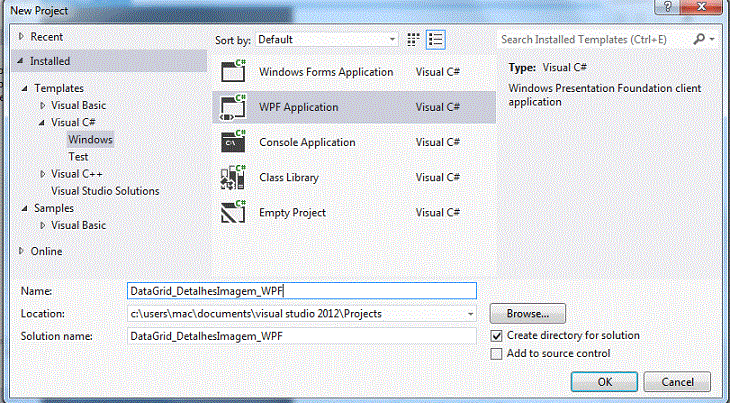Click the WPF Application template icon
The height and width of the screenshot is (403, 730).
(233, 107)
